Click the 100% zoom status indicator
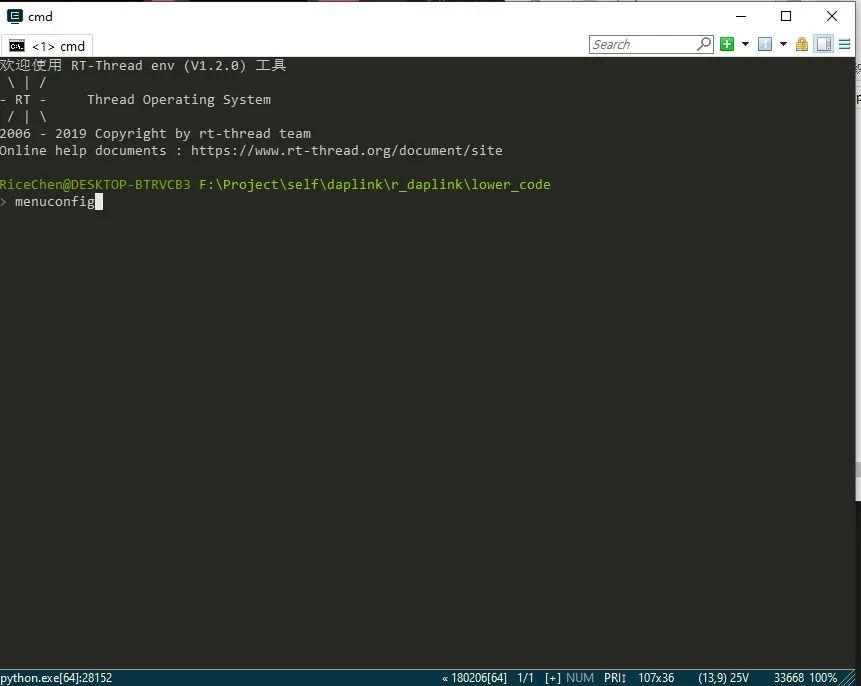The image size is (861, 686). tap(824, 678)
